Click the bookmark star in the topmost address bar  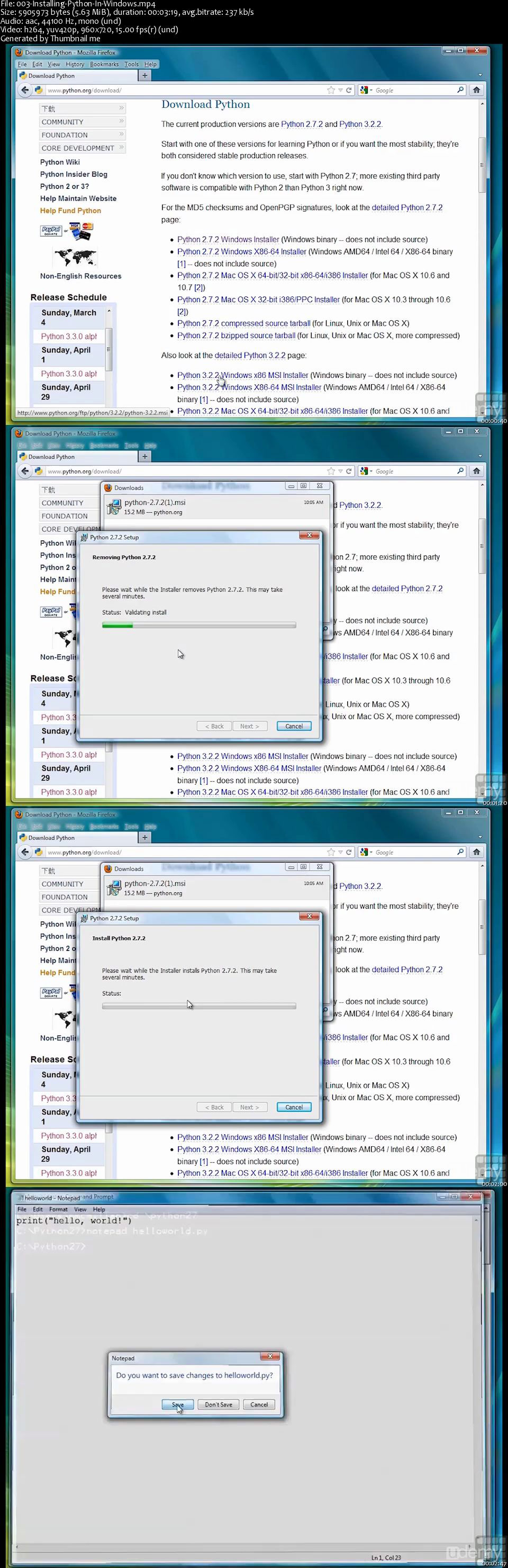[331, 90]
